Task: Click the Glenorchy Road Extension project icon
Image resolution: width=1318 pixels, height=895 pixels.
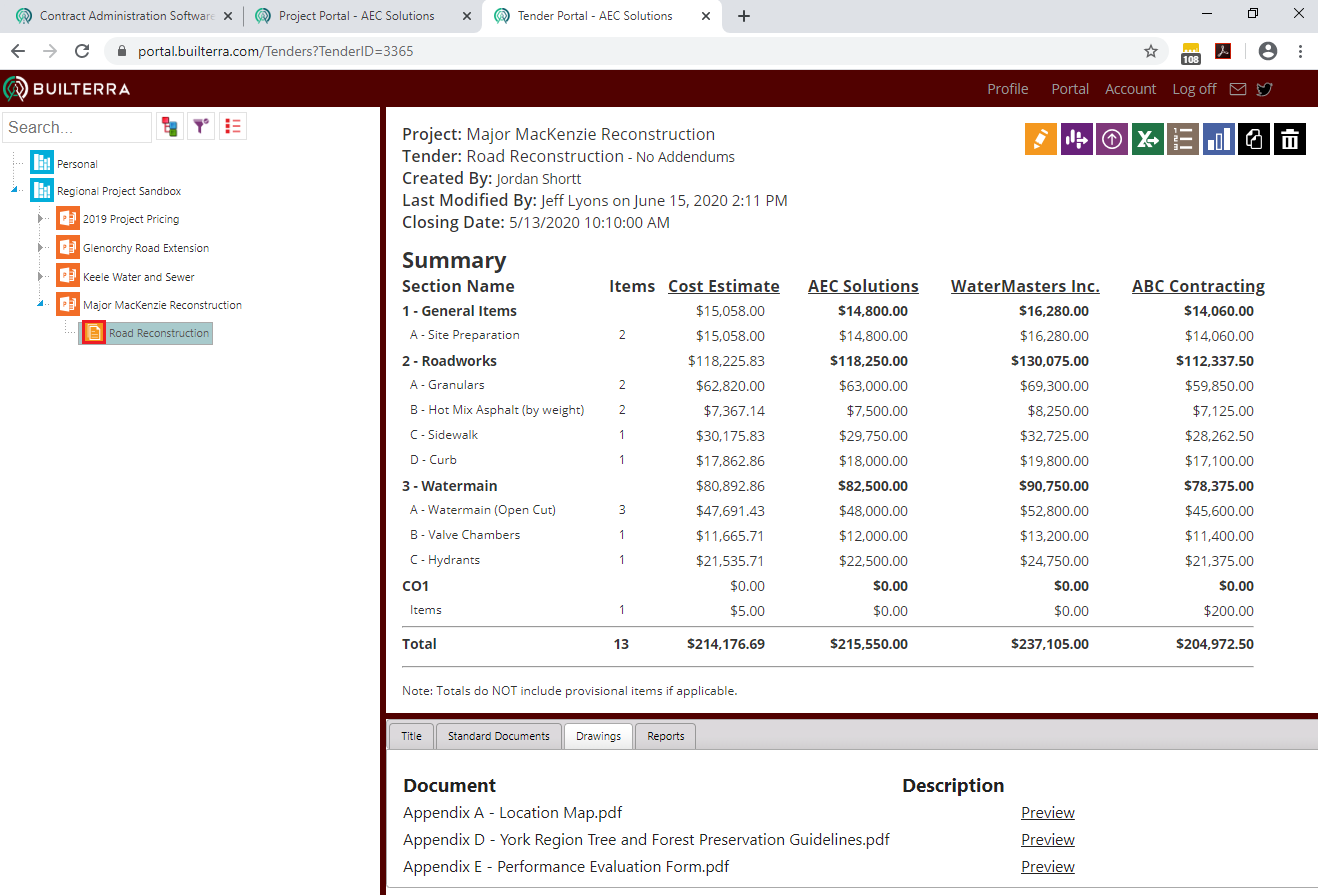Action: coord(68,247)
